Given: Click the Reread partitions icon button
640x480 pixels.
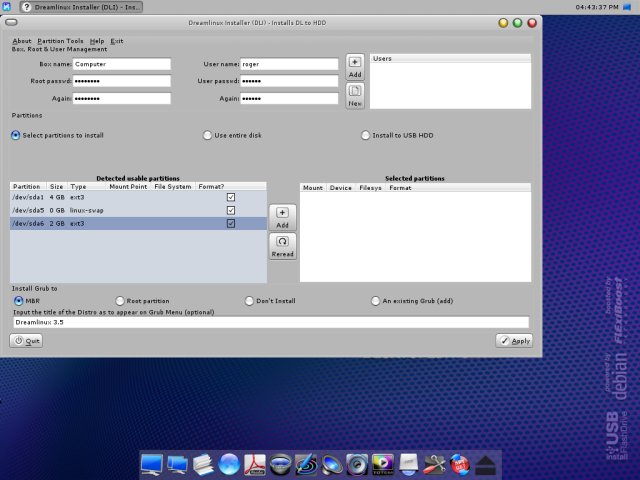Looking at the screenshot, I should [x=282, y=246].
